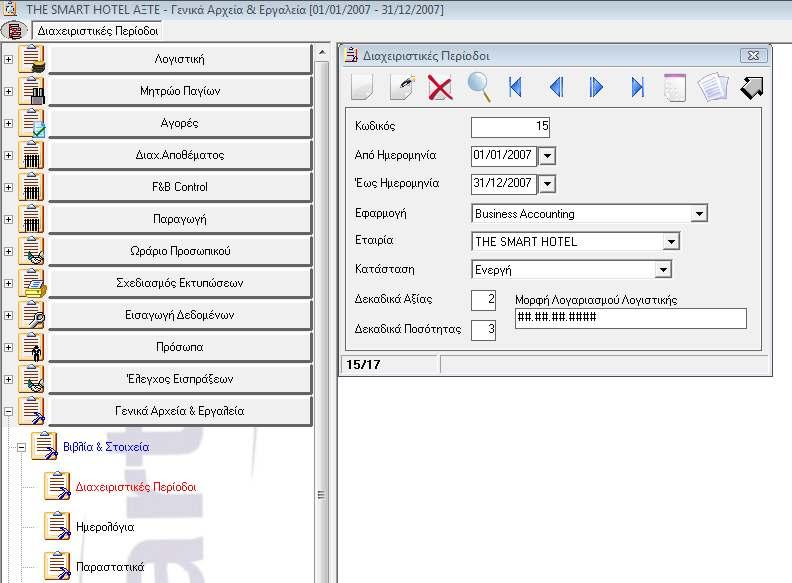The image size is (792, 583).
Task: Click the Έλεγχος Εισπράξεων module icon
Action: 31,379
